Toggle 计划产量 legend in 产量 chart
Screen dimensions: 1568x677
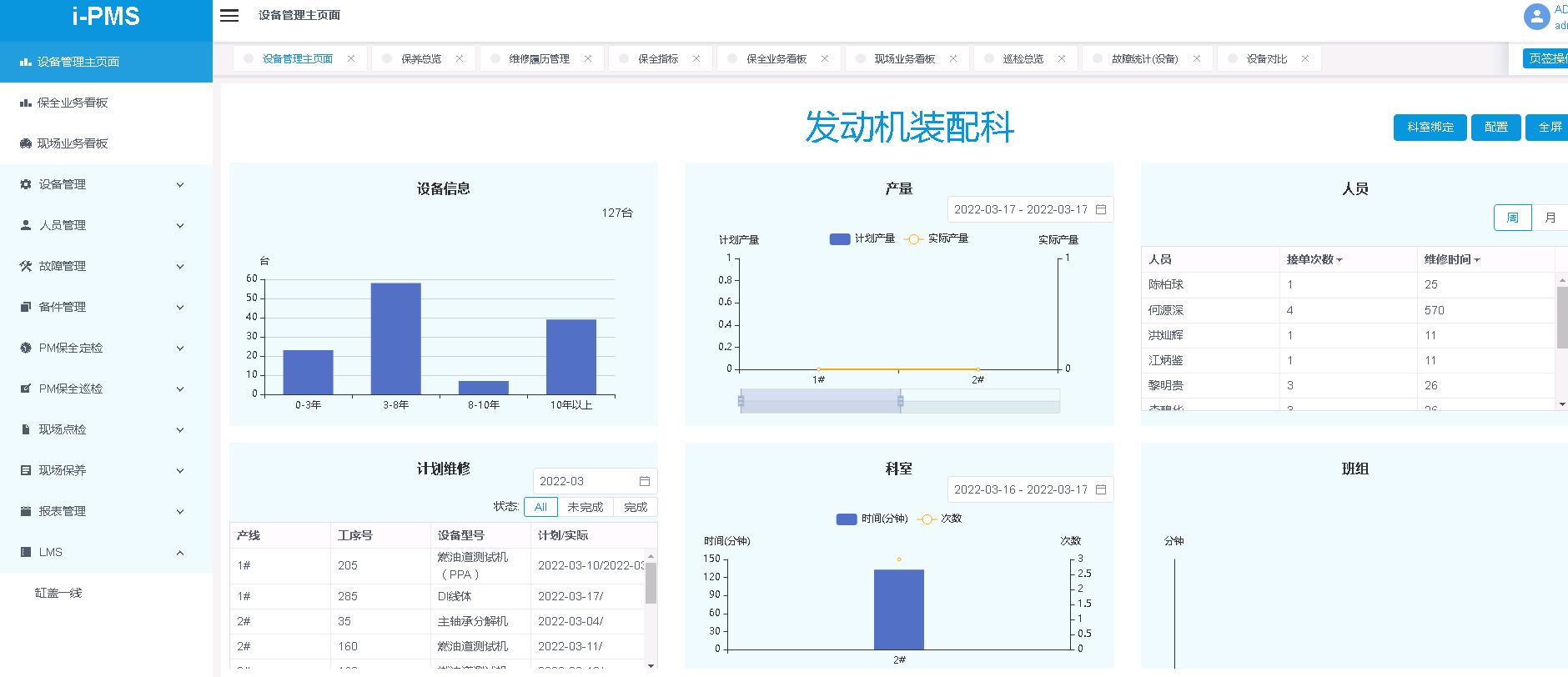coord(862,239)
